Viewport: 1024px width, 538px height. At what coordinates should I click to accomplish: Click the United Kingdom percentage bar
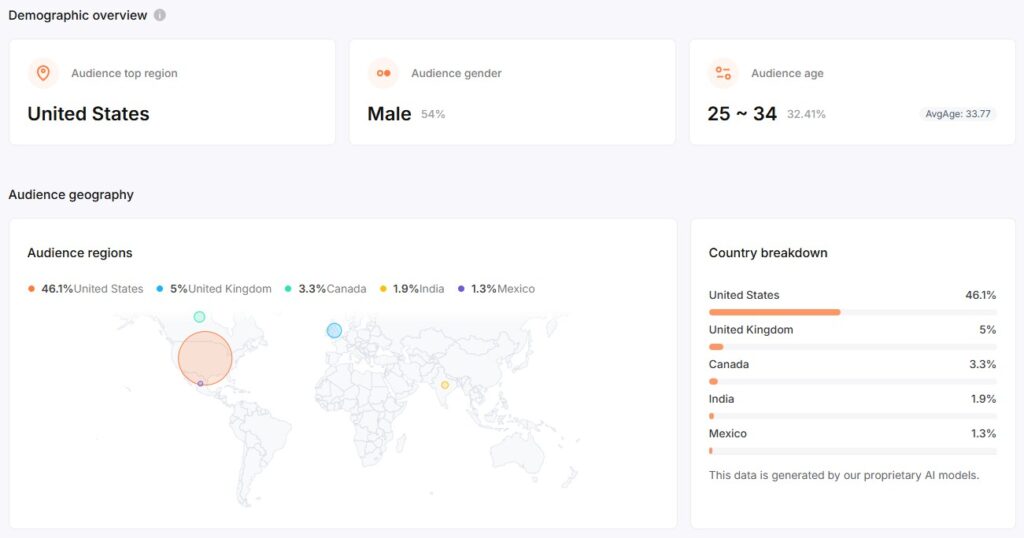pos(716,347)
